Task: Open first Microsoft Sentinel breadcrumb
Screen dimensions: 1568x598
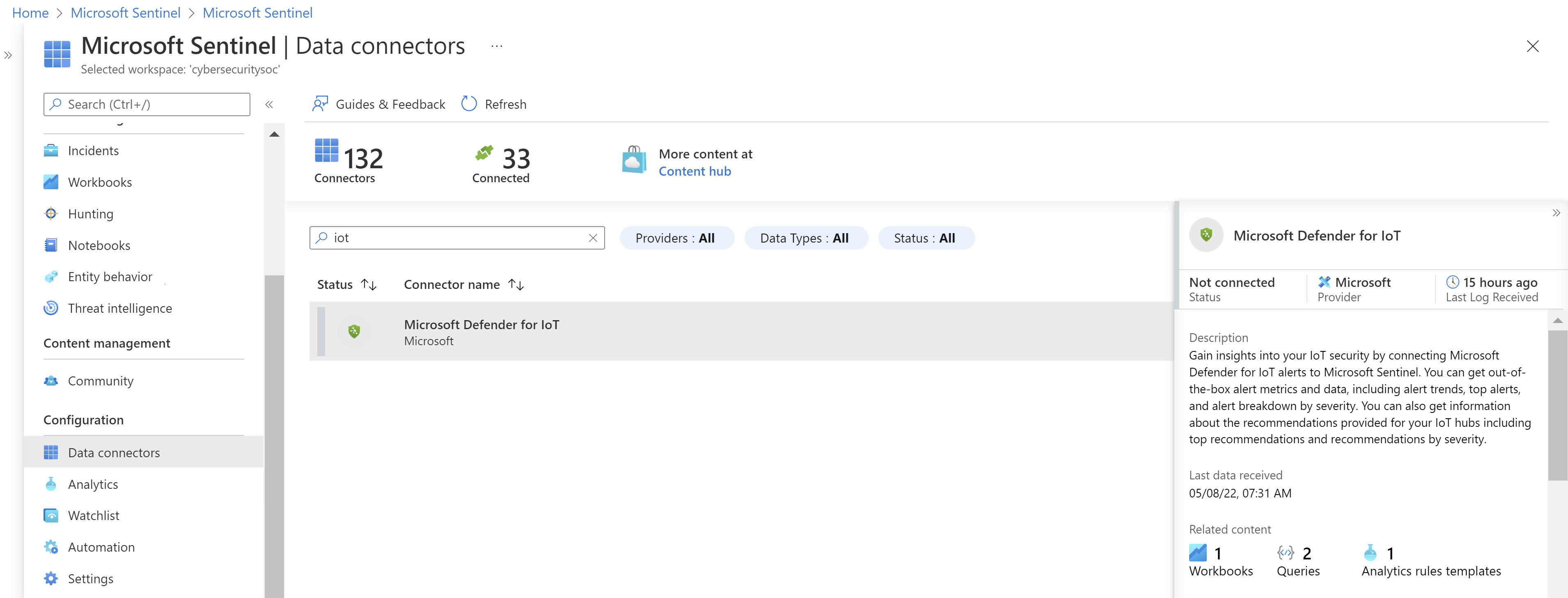Action: coord(125,13)
